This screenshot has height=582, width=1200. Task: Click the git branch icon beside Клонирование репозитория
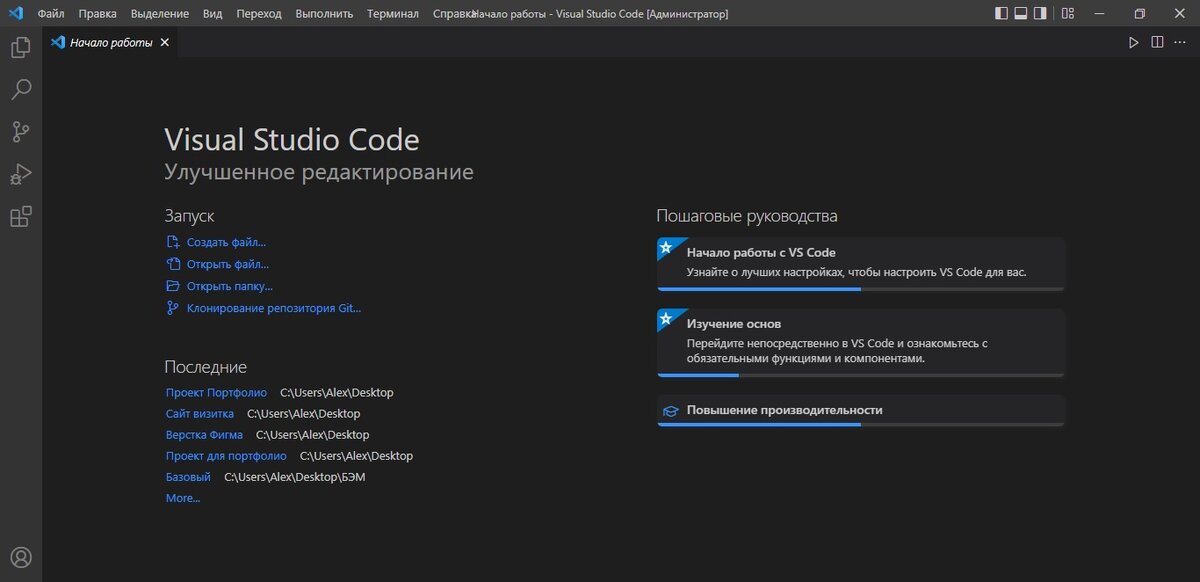tap(173, 308)
